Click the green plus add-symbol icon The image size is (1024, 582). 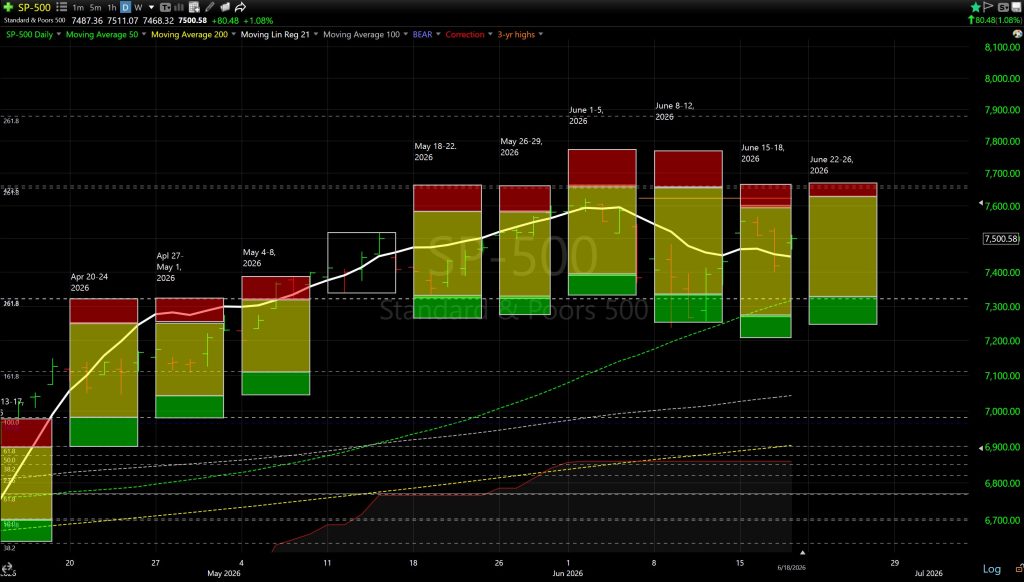(x=8, y=7)
